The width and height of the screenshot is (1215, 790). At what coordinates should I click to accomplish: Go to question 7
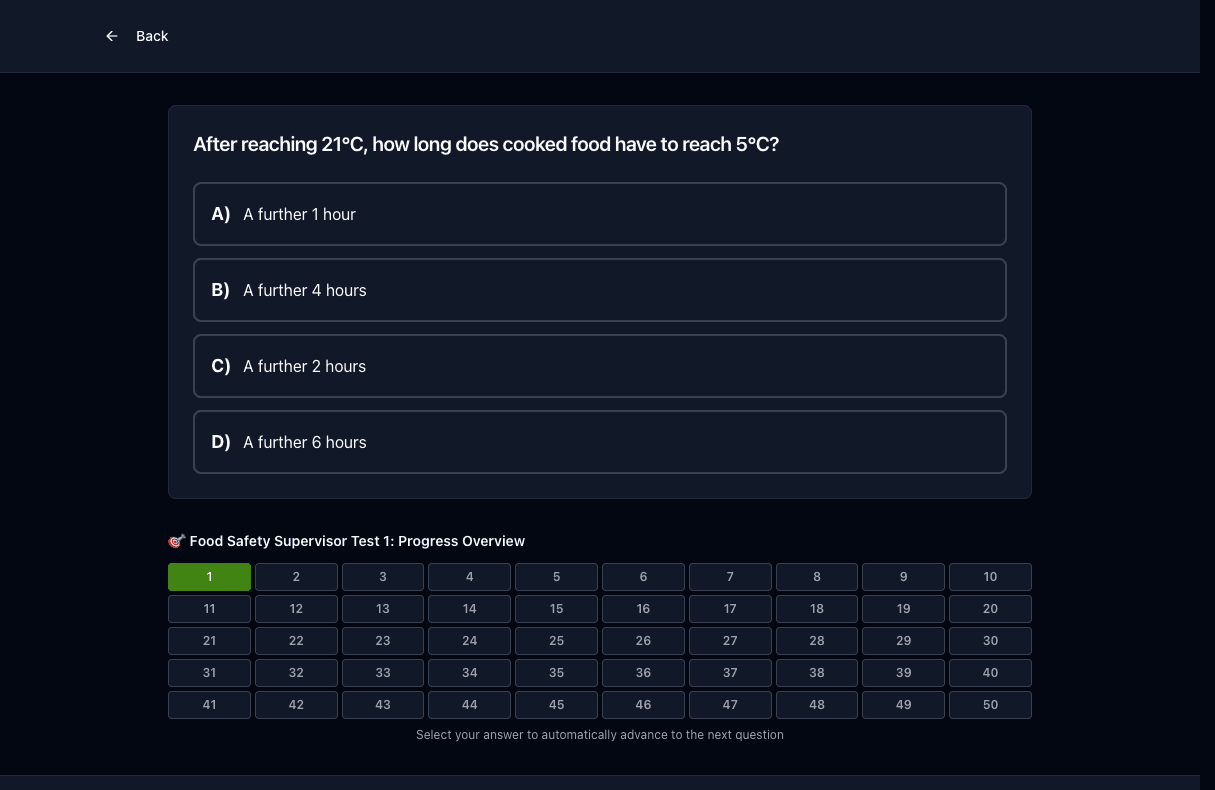730,577
